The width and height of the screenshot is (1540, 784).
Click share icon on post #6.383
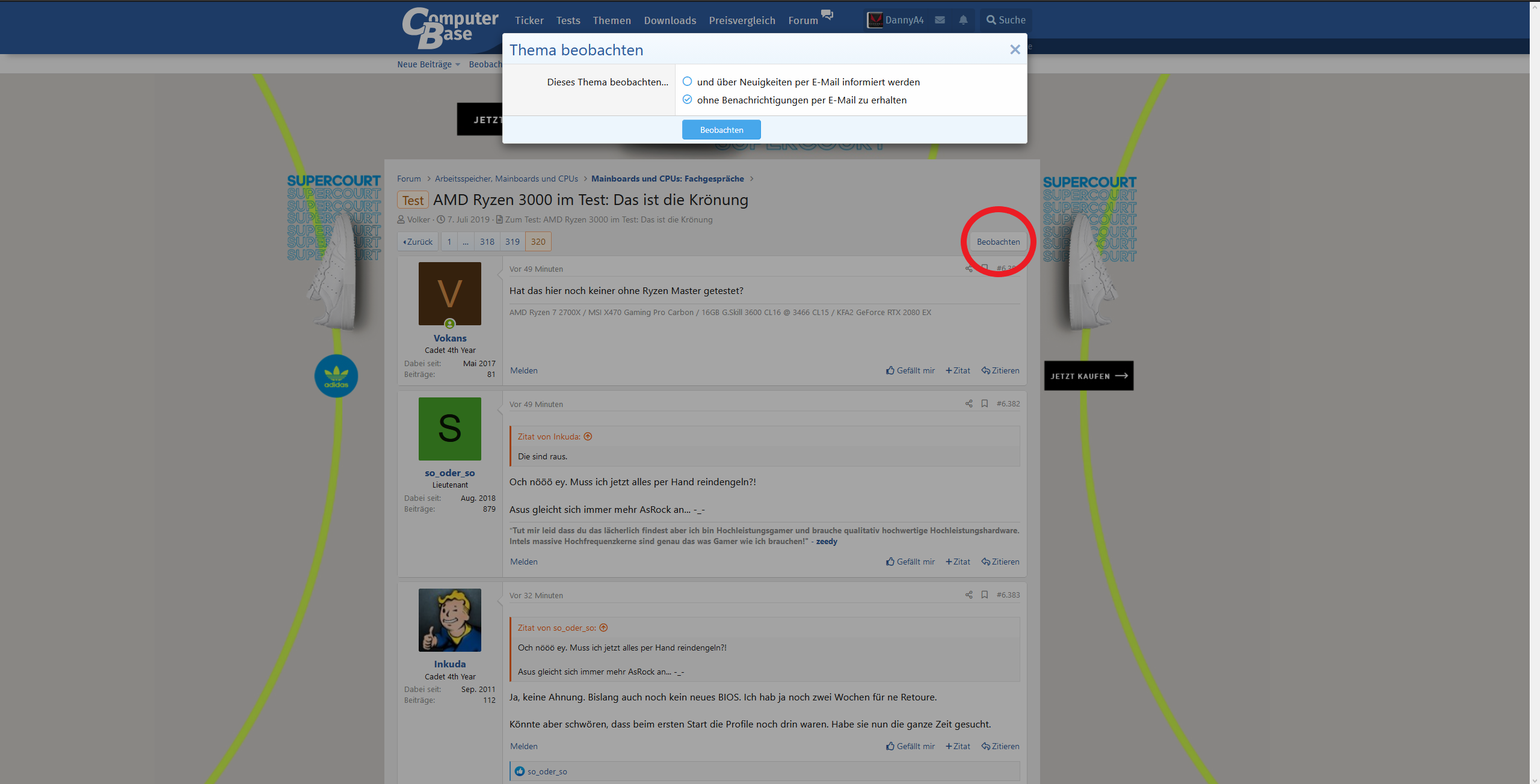coord(969,595)
